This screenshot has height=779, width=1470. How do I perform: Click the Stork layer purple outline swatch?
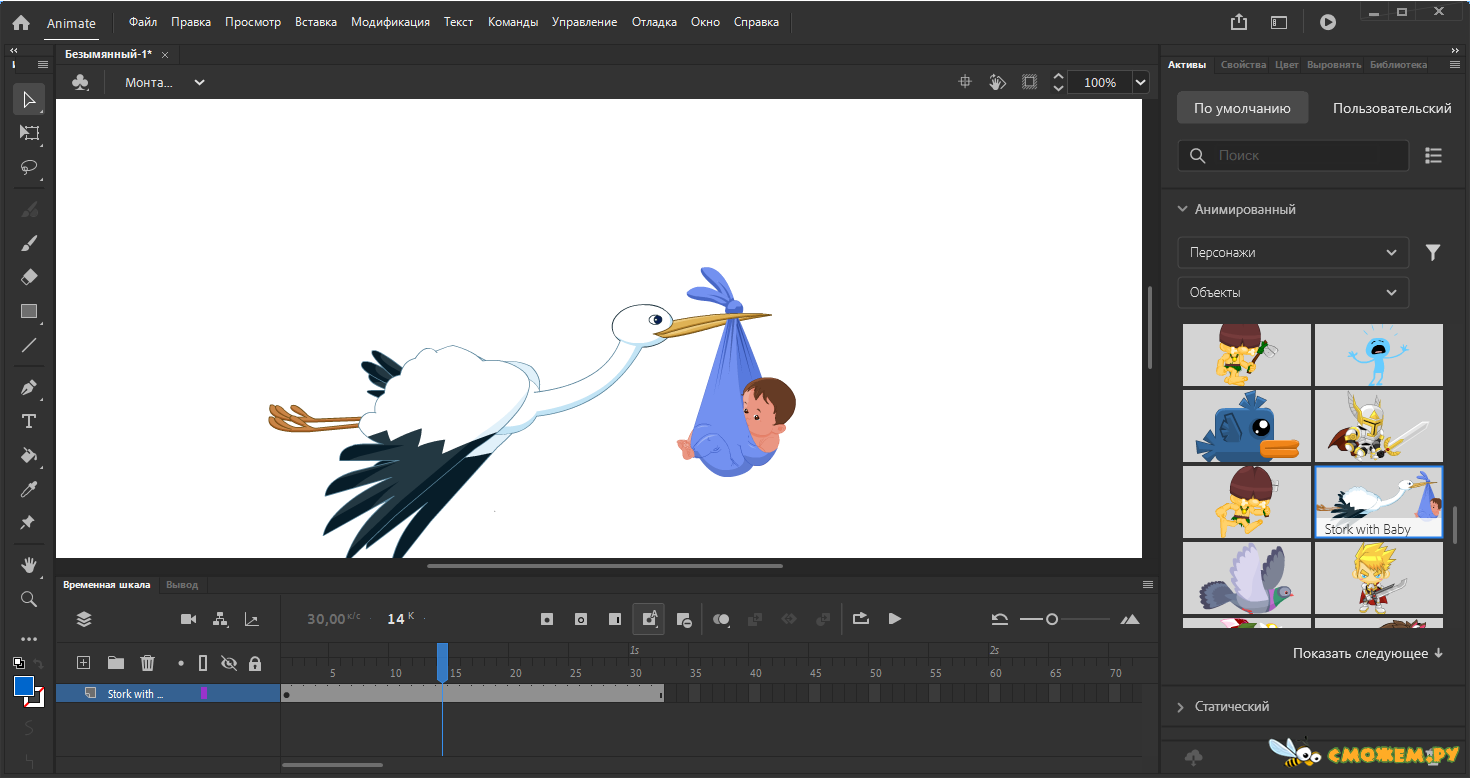204,693
